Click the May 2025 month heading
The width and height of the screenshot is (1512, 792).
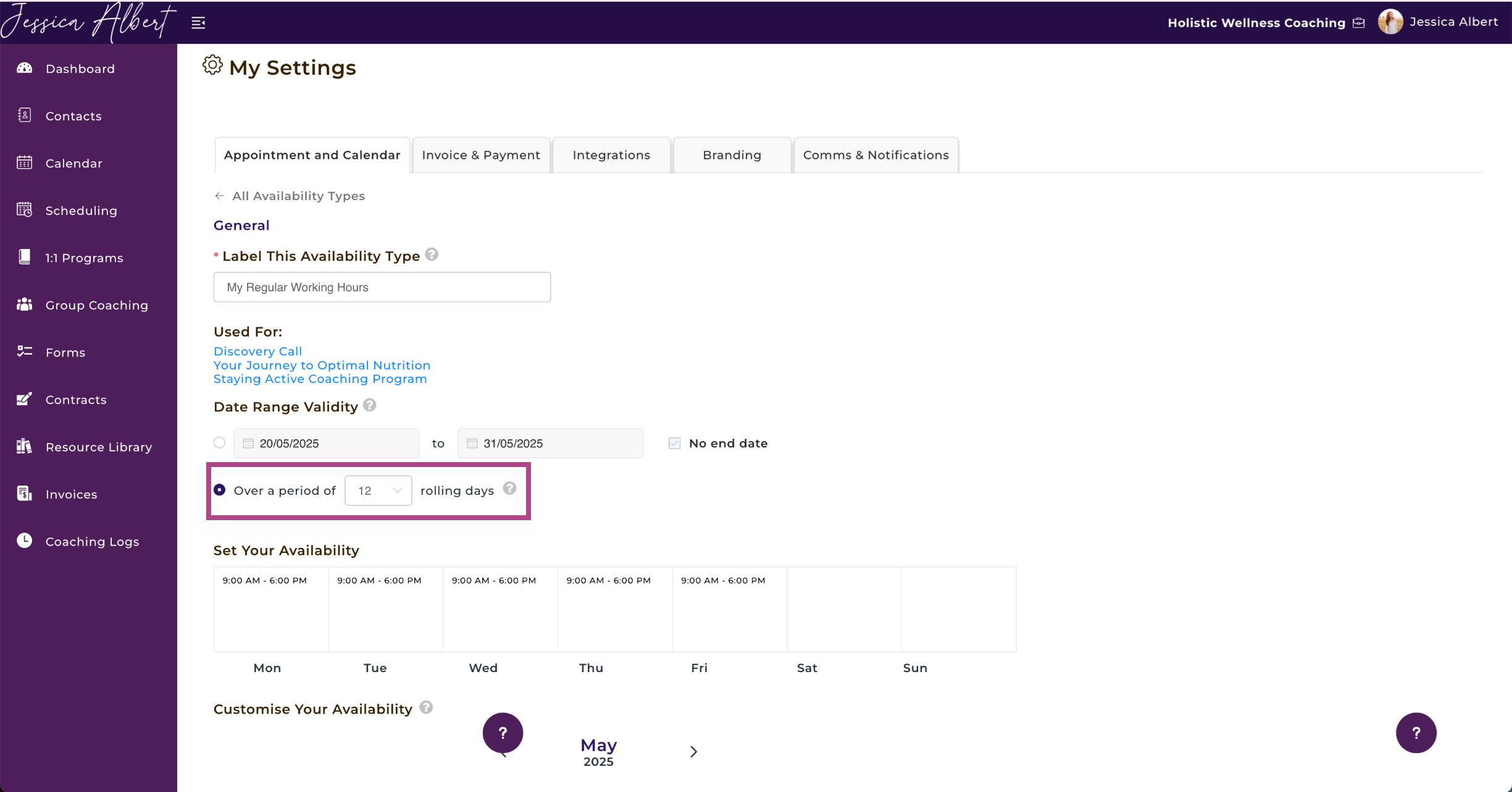point(598,752)
